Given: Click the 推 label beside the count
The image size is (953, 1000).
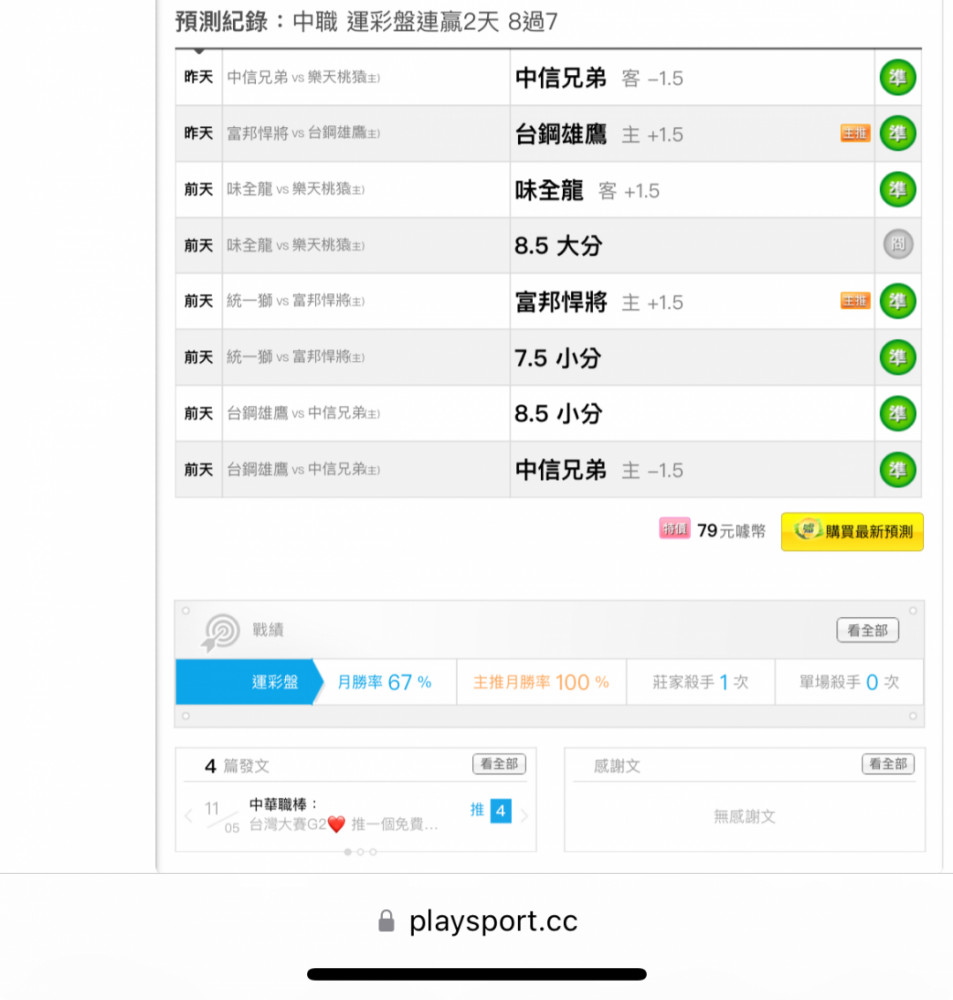Looking at the screenshot, I should (x=477, y=810).
